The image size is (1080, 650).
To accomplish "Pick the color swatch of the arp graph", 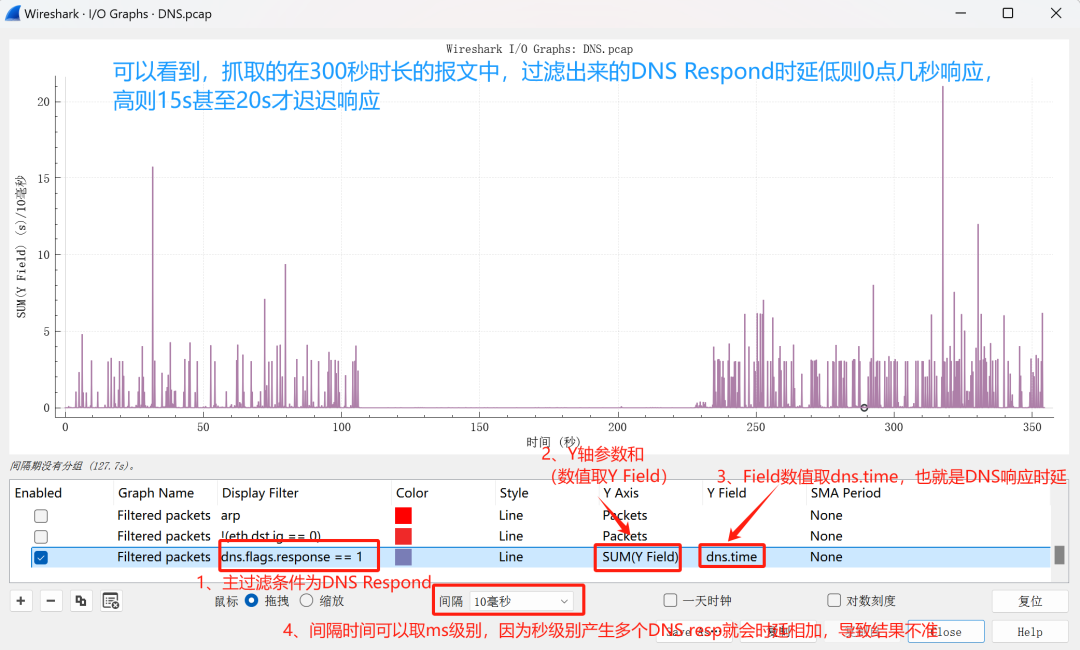I will click(404, 516).
